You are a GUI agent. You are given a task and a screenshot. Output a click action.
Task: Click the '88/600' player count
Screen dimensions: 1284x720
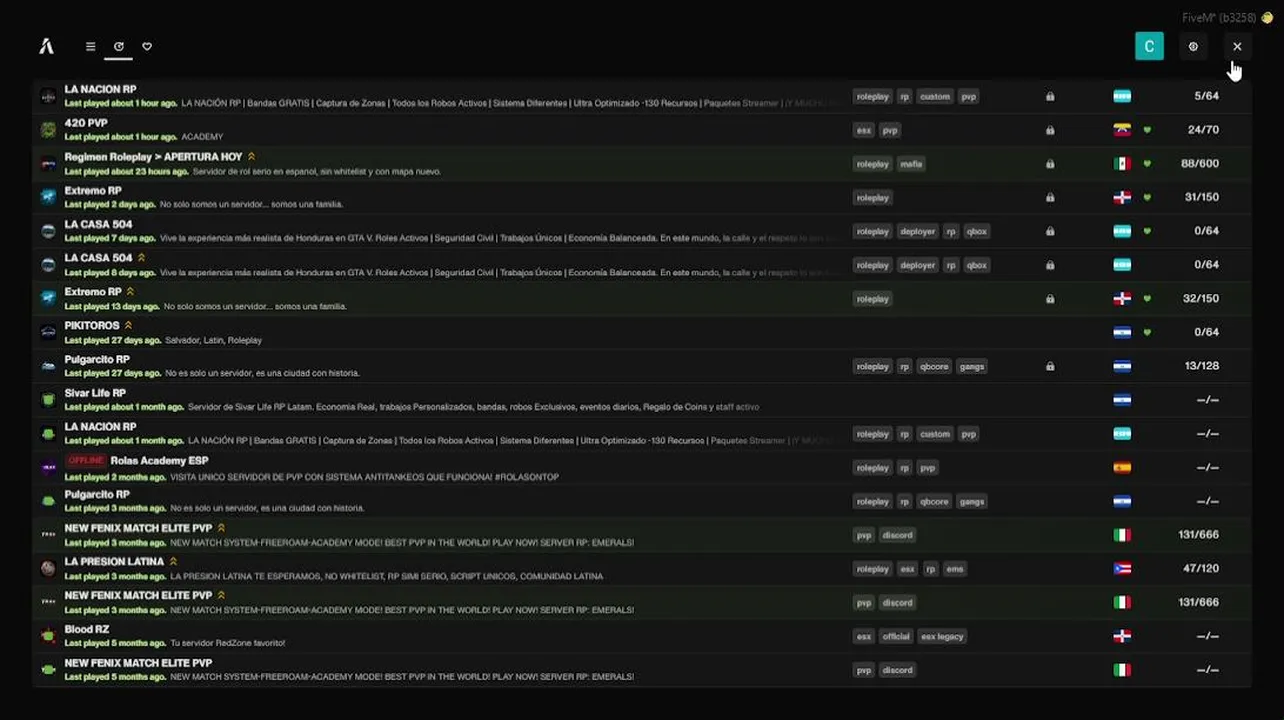coord(1200,164)
